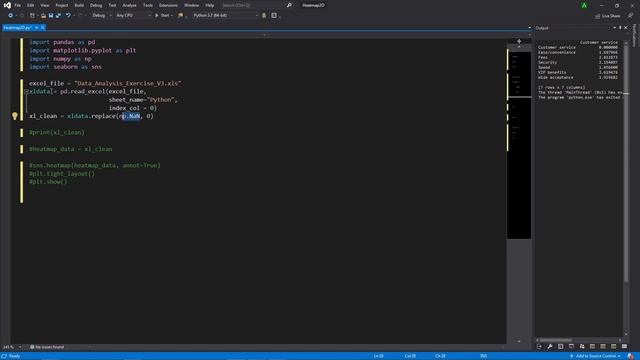The height and width of the screenshot is (360, 640).
Task: Open the Project menu
Action: click(62, 5)
